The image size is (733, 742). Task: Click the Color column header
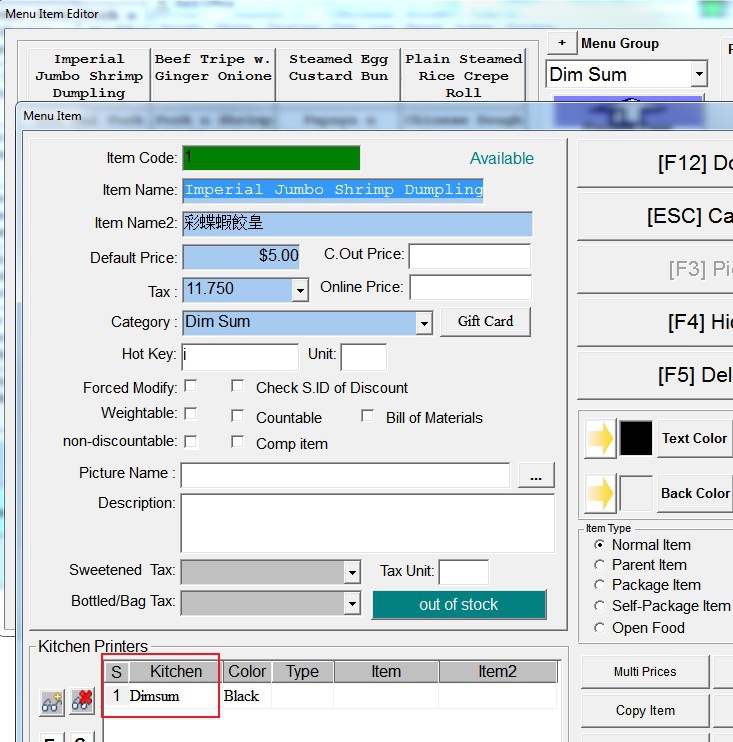[247, 671]
